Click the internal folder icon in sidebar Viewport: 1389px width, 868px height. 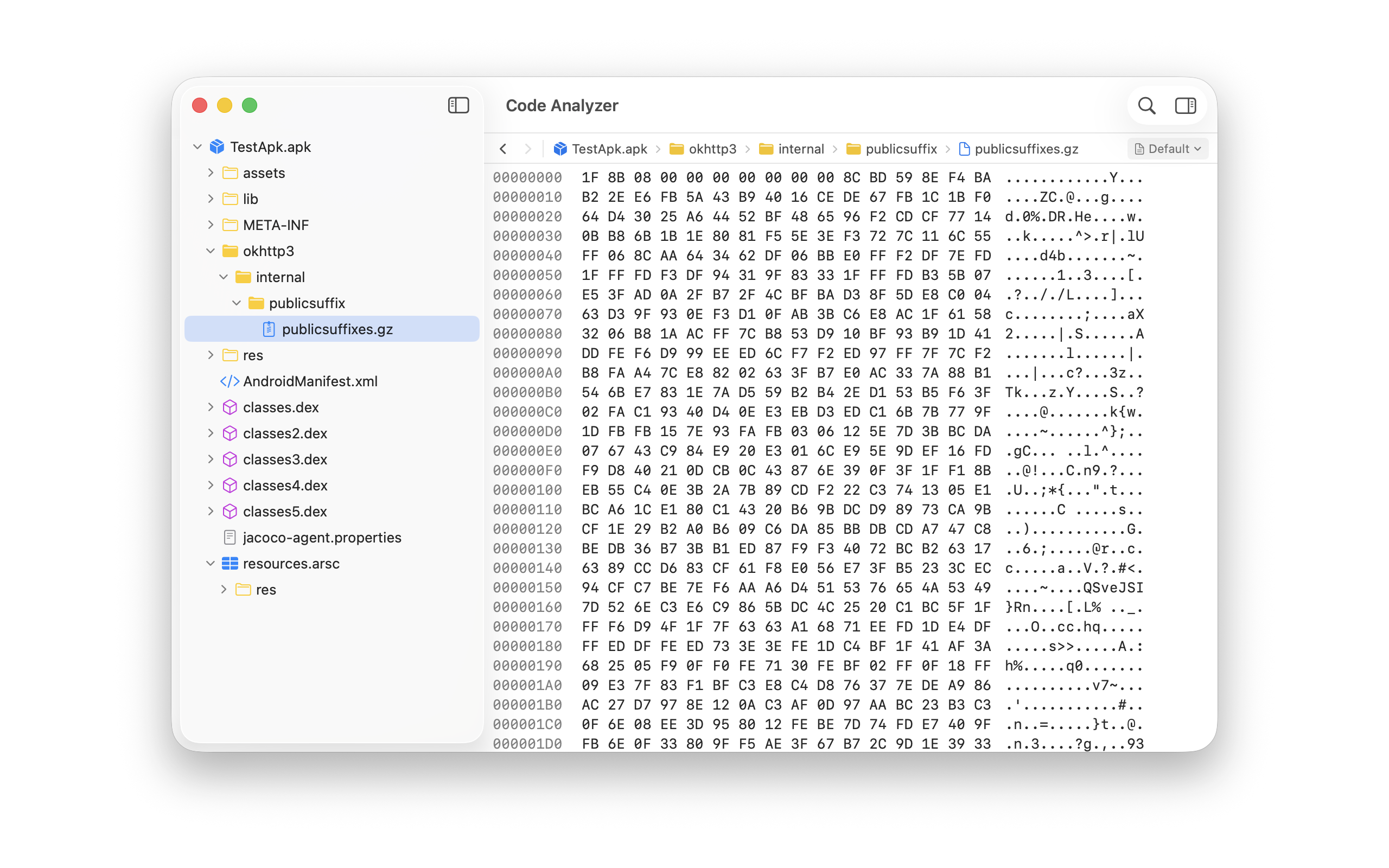click(244, 277)
